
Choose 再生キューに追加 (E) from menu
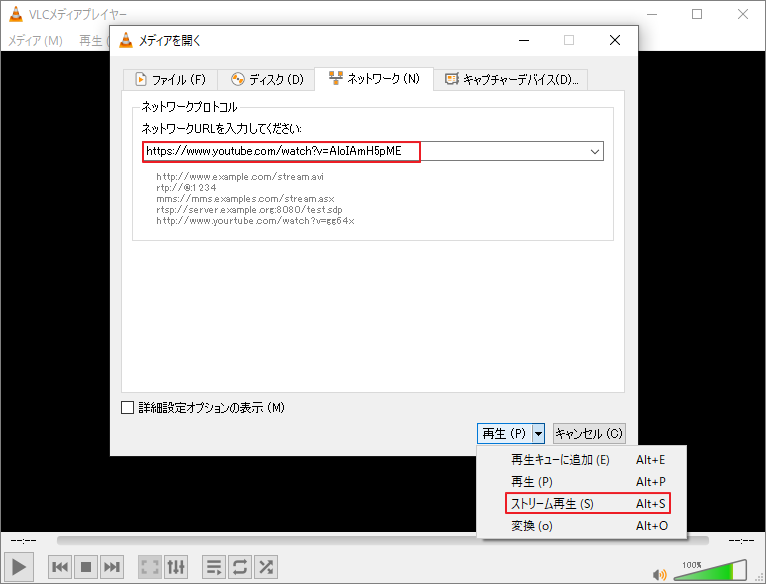click(x=582, y=460)
